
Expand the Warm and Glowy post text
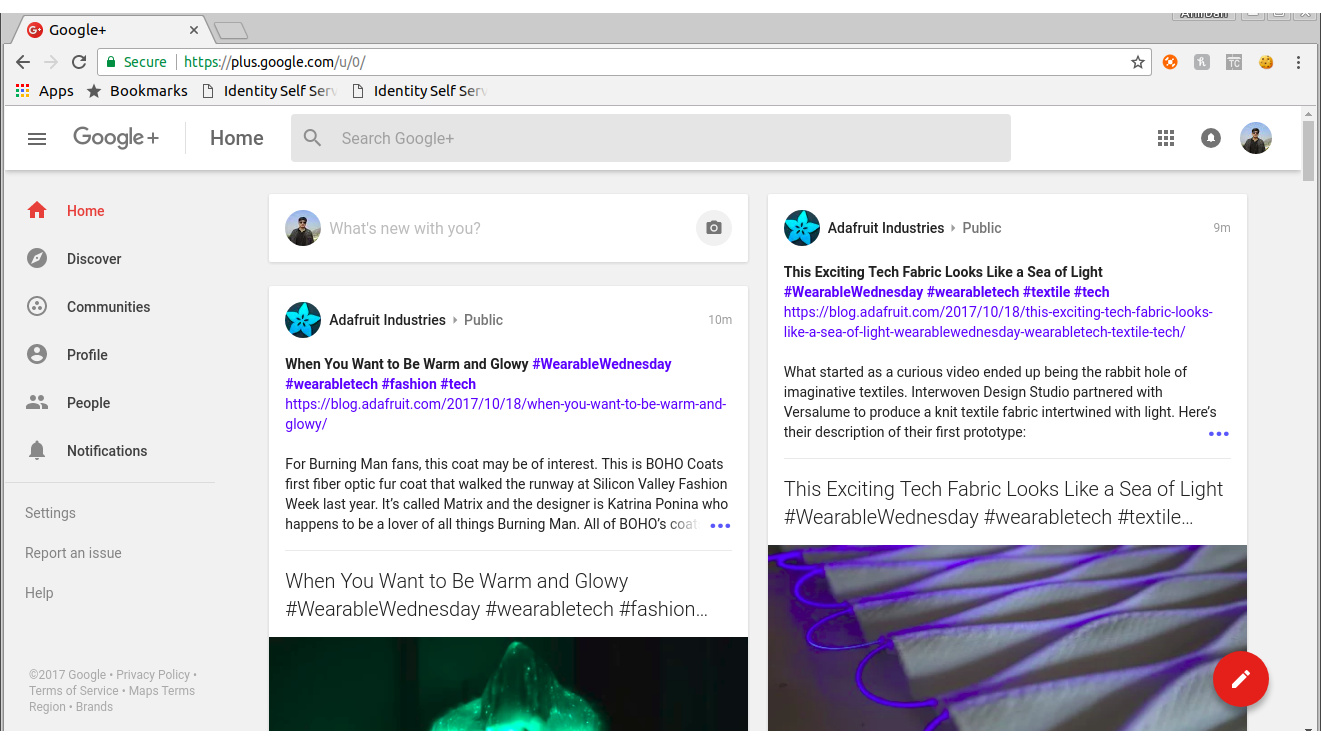click(x=720, y=526)
